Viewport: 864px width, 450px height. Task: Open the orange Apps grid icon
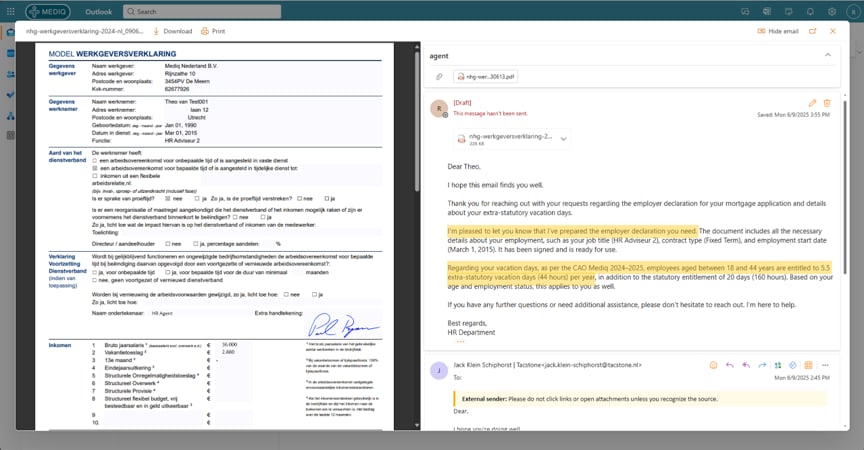[808, 365]
